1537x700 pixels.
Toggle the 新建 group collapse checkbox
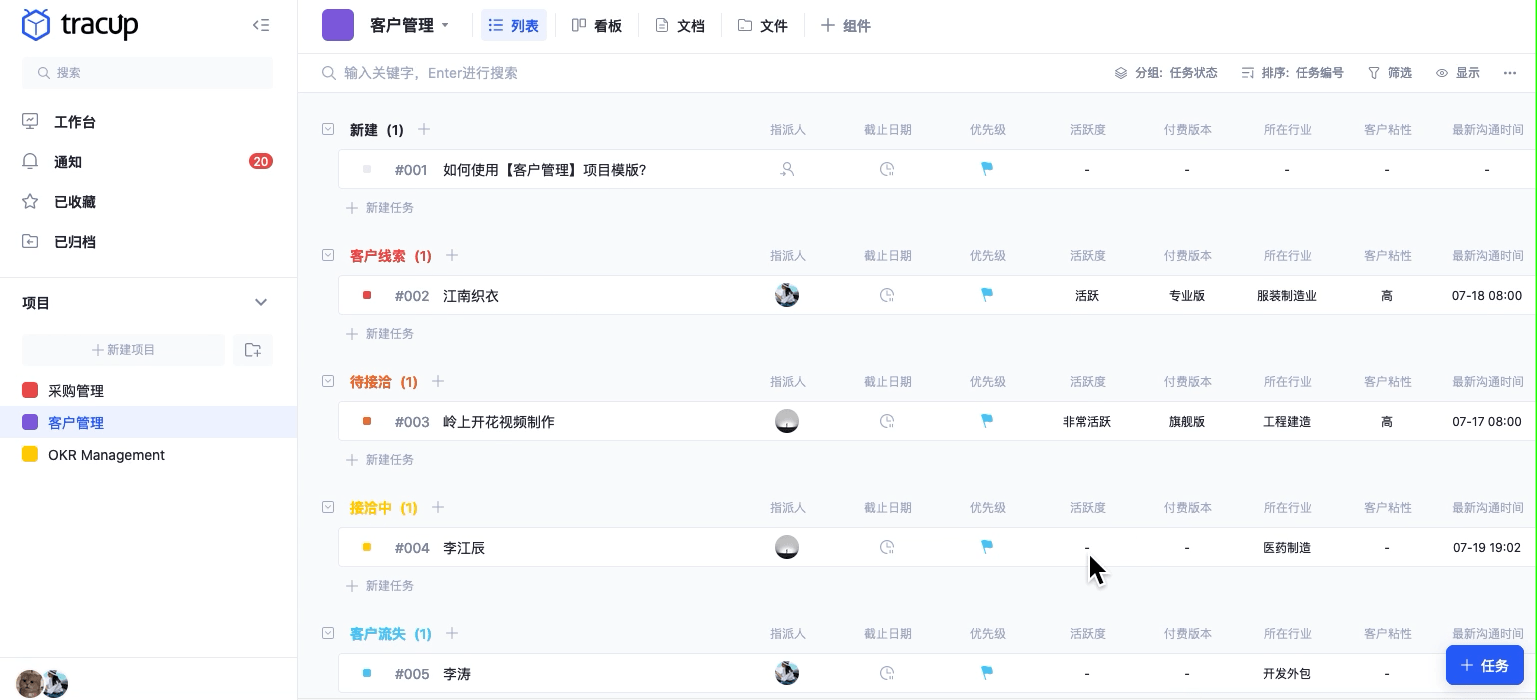coord(328,129)
